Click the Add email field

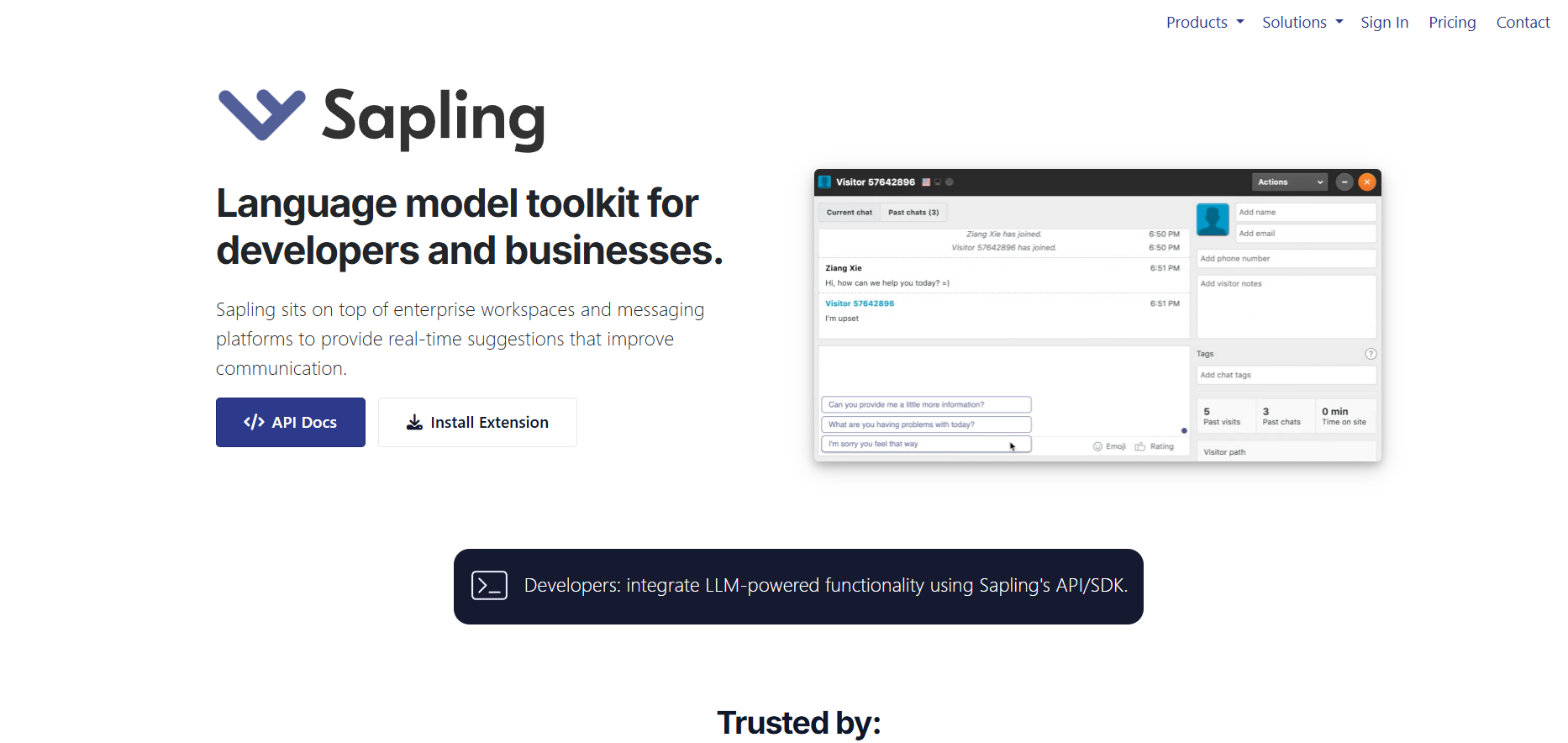[1305, 234]
